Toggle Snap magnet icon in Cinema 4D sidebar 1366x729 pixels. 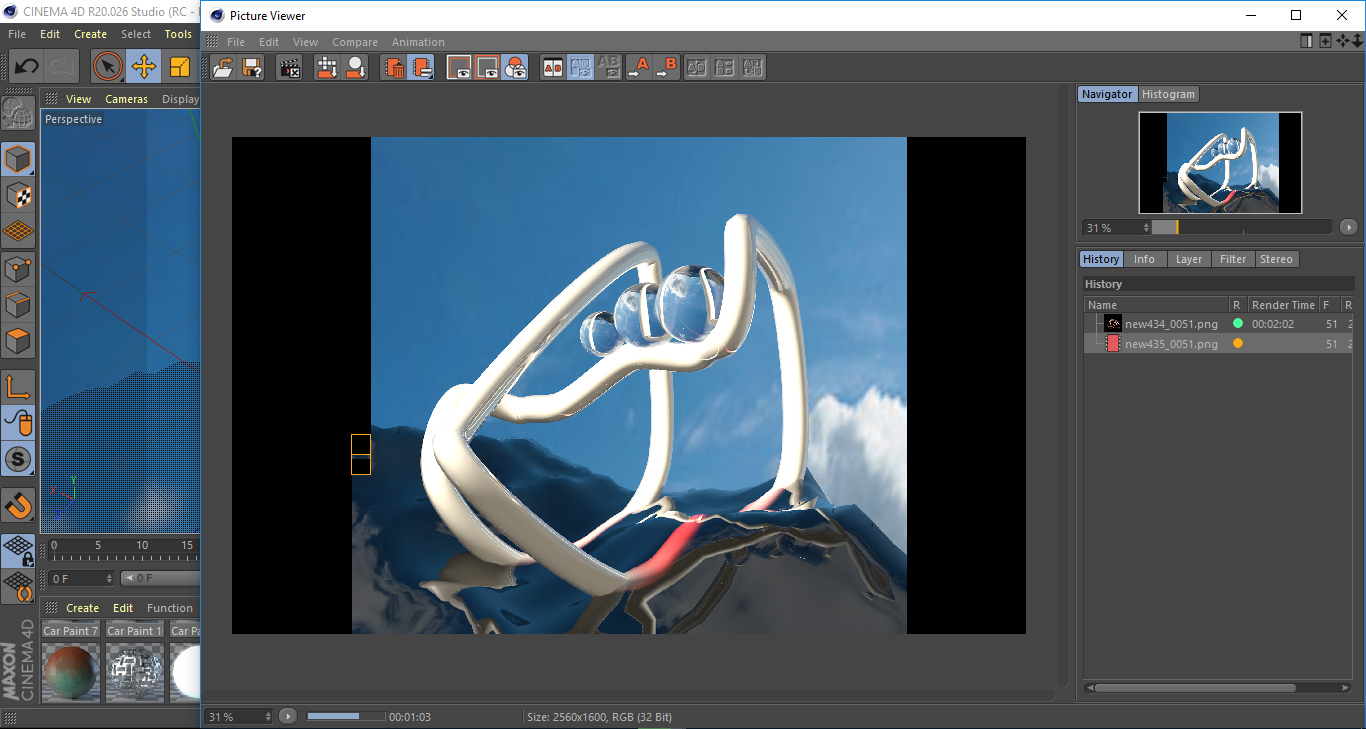coord(18,506)
